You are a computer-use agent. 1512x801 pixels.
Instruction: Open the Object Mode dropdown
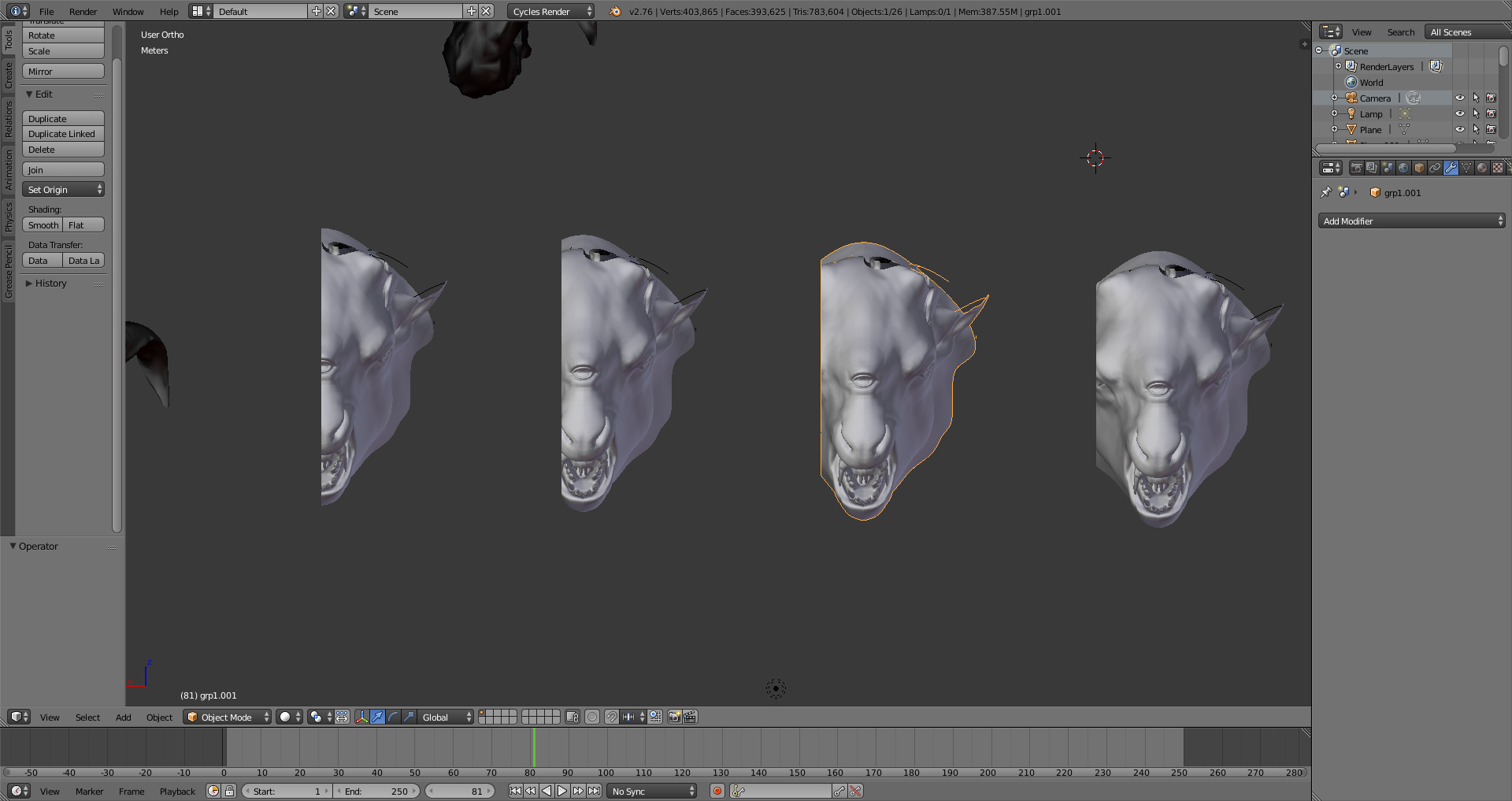point(227,717)
